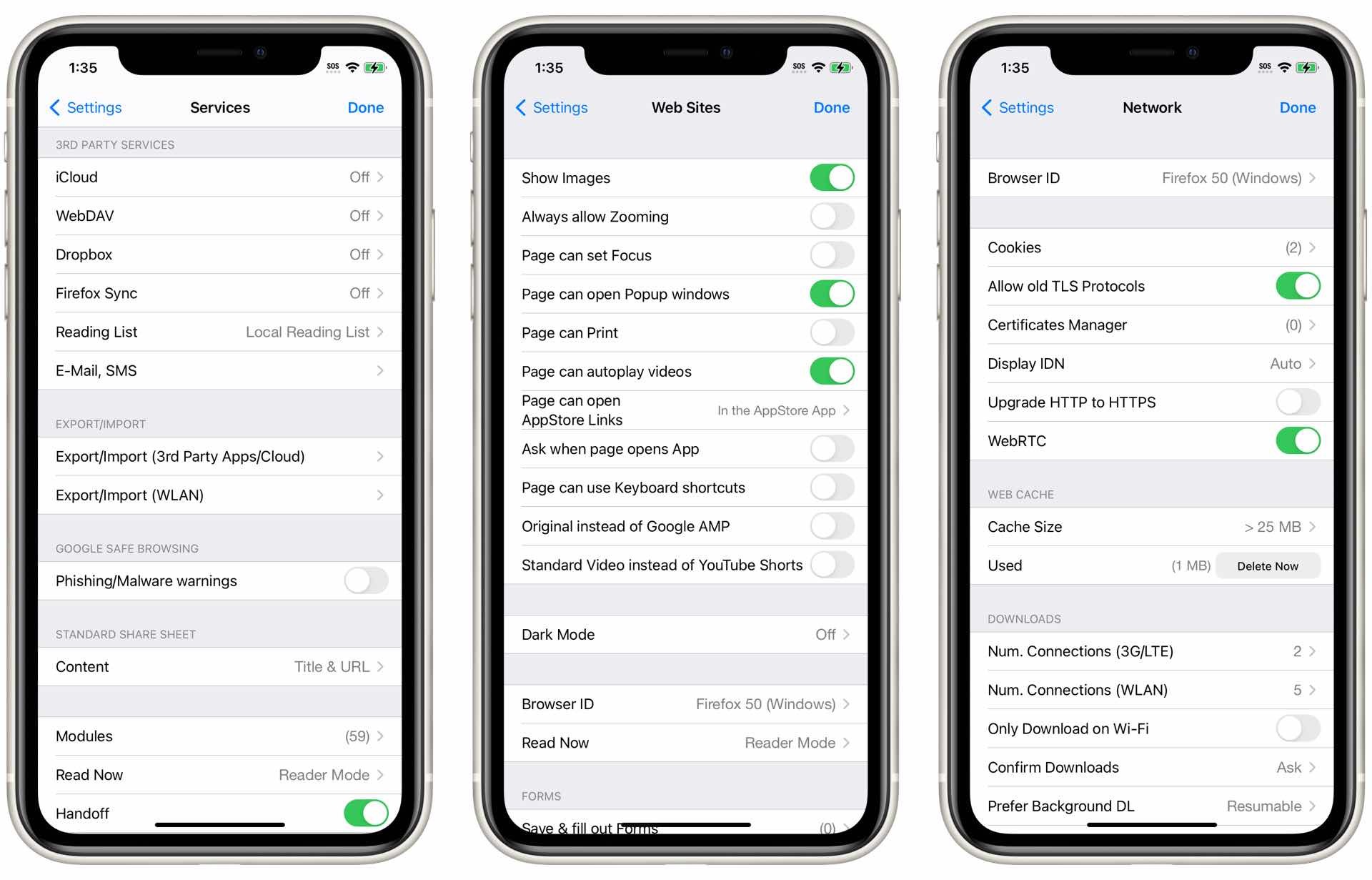Select Web Sites settings tab
Image resolution: width=1372 pixels, height=880 pixels.
click(686, 107)
